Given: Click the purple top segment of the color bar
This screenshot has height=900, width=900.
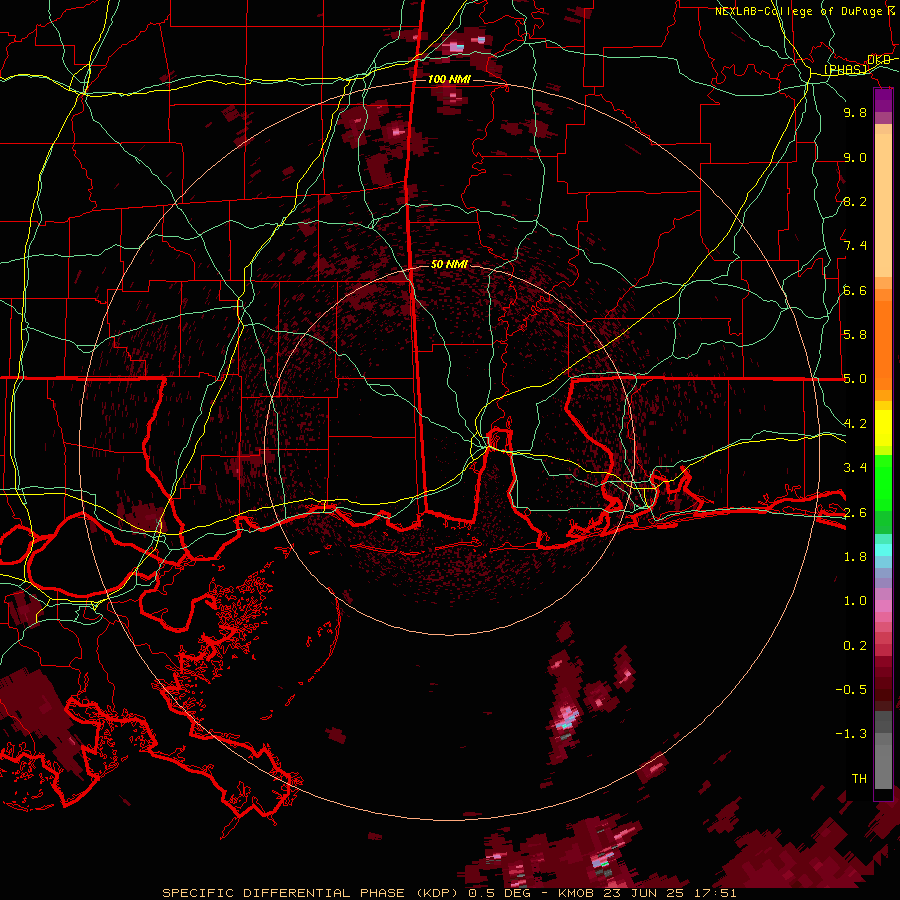Looking at the screenshot, I should [883, 100].
